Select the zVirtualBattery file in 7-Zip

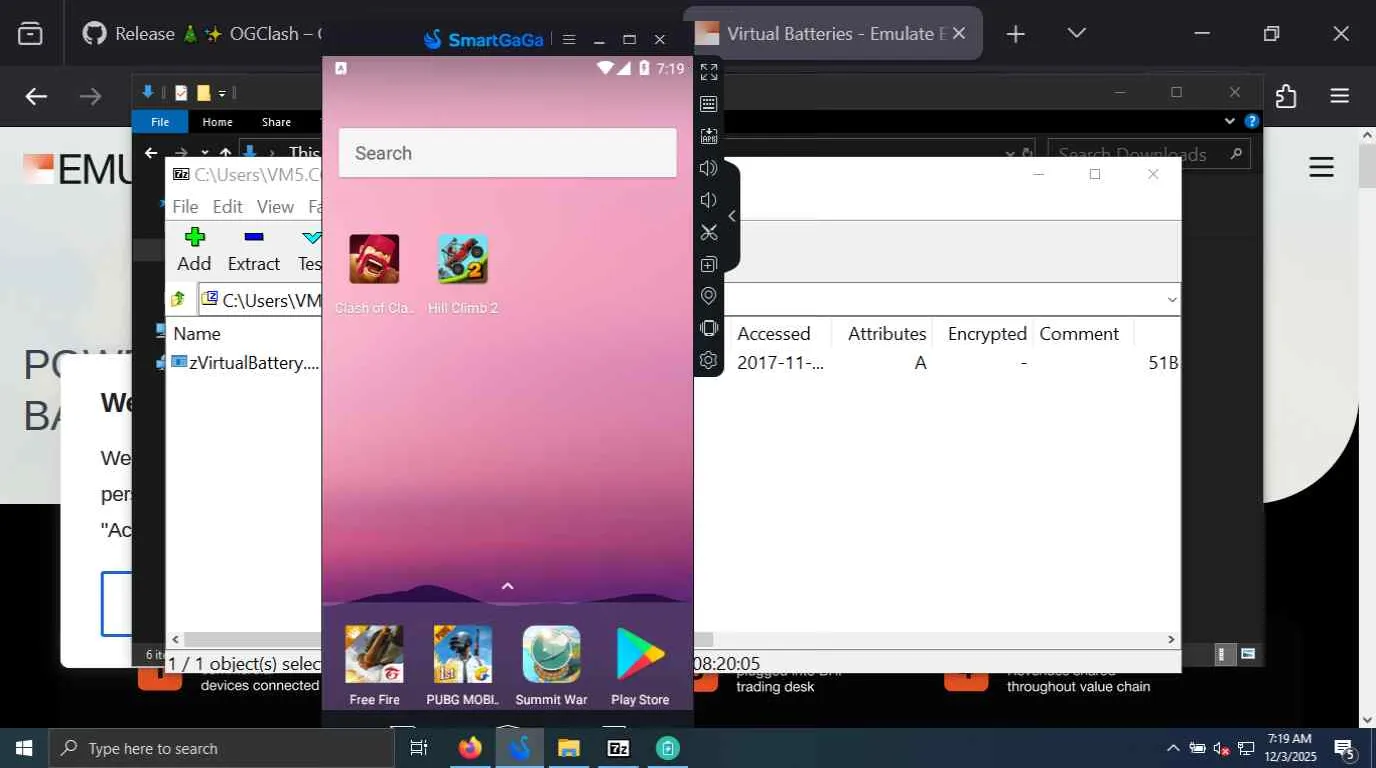245,363
